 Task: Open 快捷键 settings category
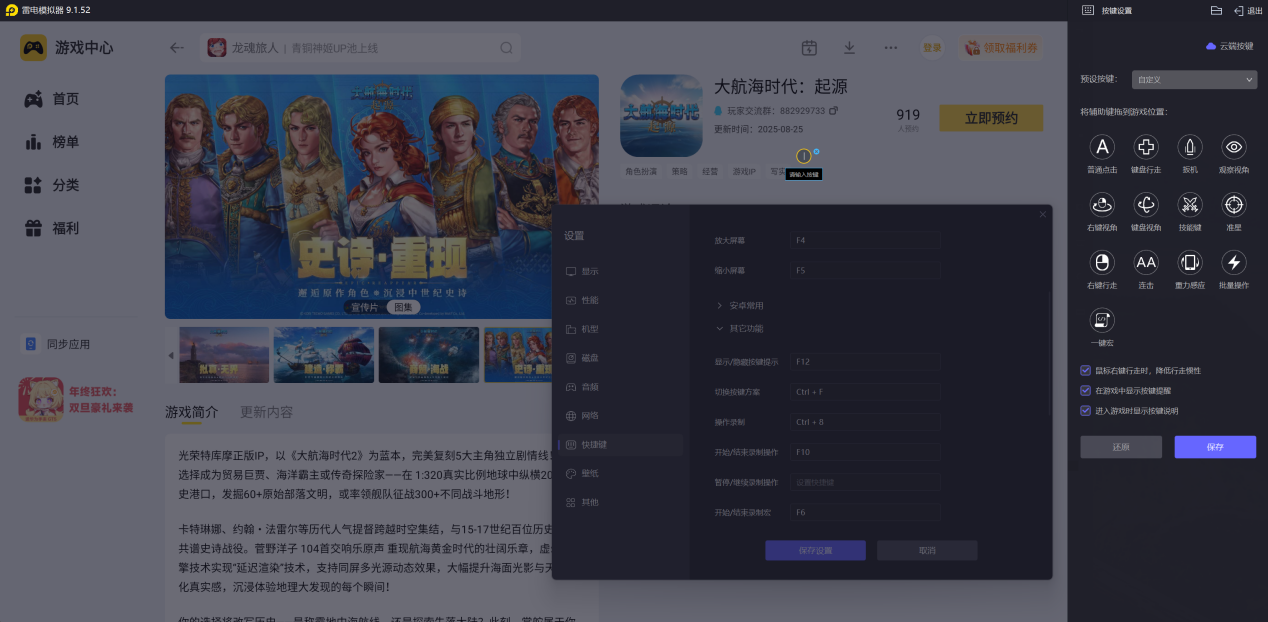point(619,444)
